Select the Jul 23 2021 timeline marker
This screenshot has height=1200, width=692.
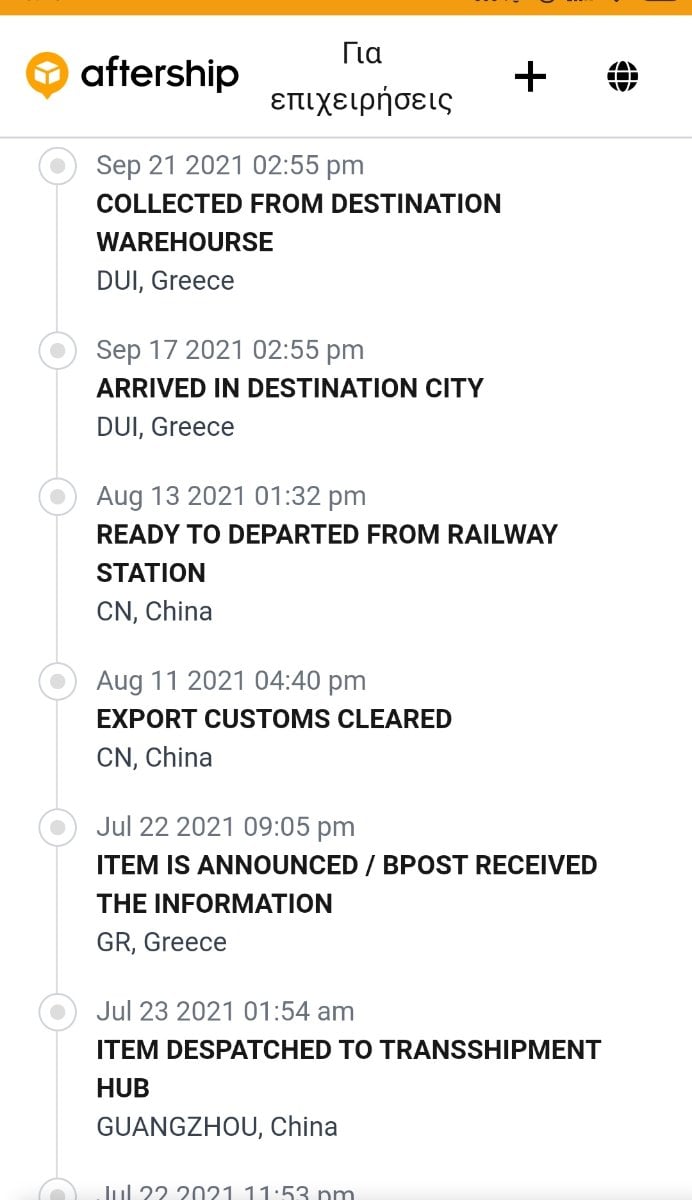[x=58, y=1012]
